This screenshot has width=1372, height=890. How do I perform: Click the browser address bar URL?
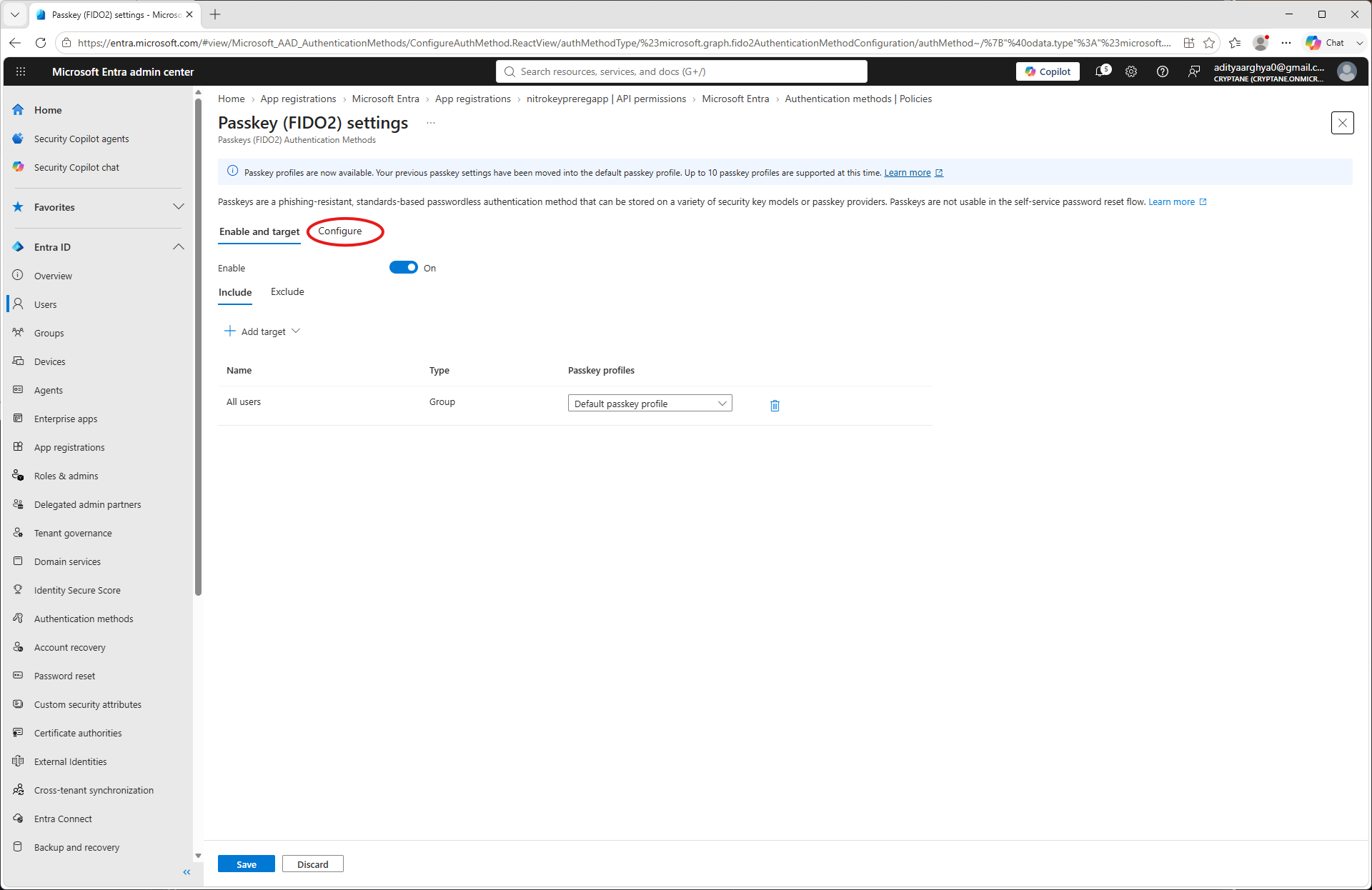tap(624, 43)
